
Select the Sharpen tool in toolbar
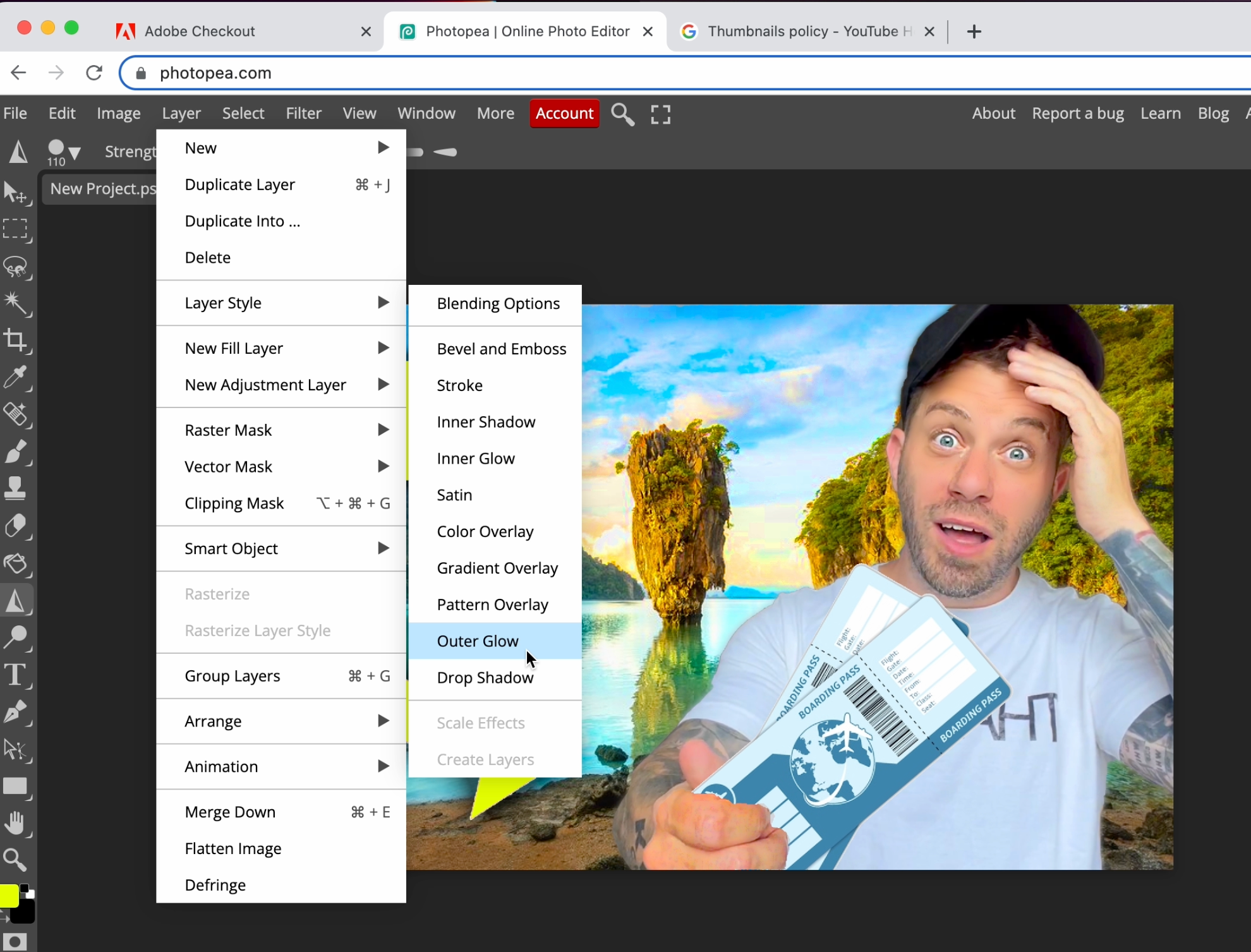15,600
